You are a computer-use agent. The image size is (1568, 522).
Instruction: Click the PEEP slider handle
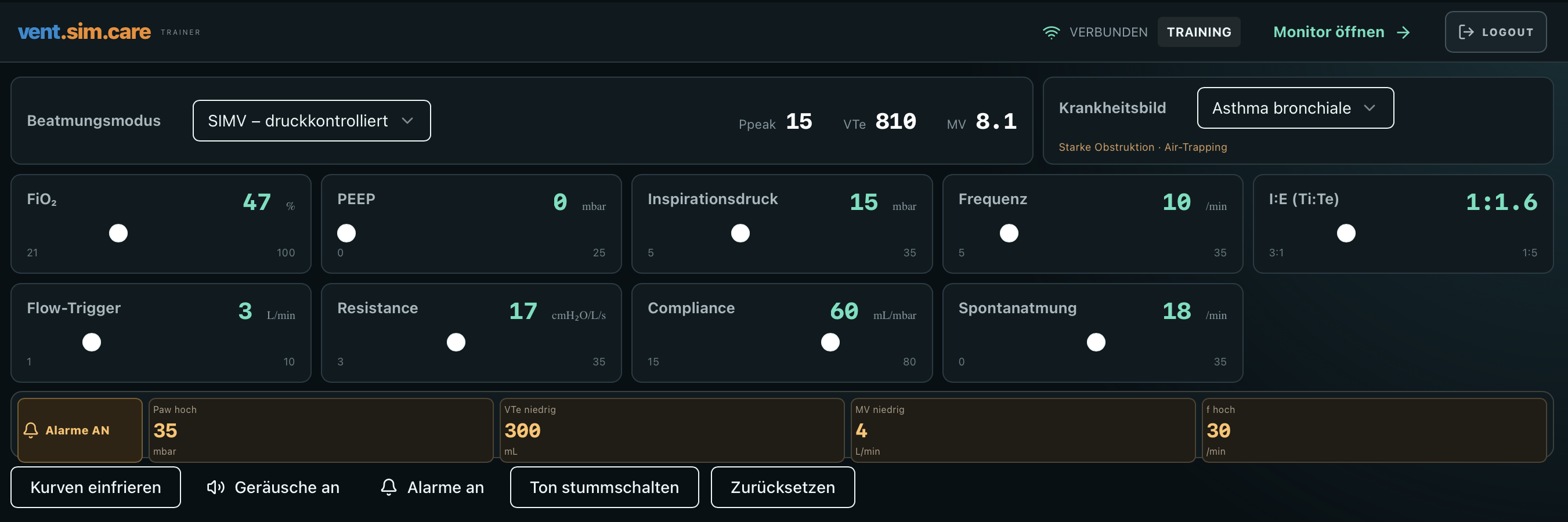[x=346, y=233]
